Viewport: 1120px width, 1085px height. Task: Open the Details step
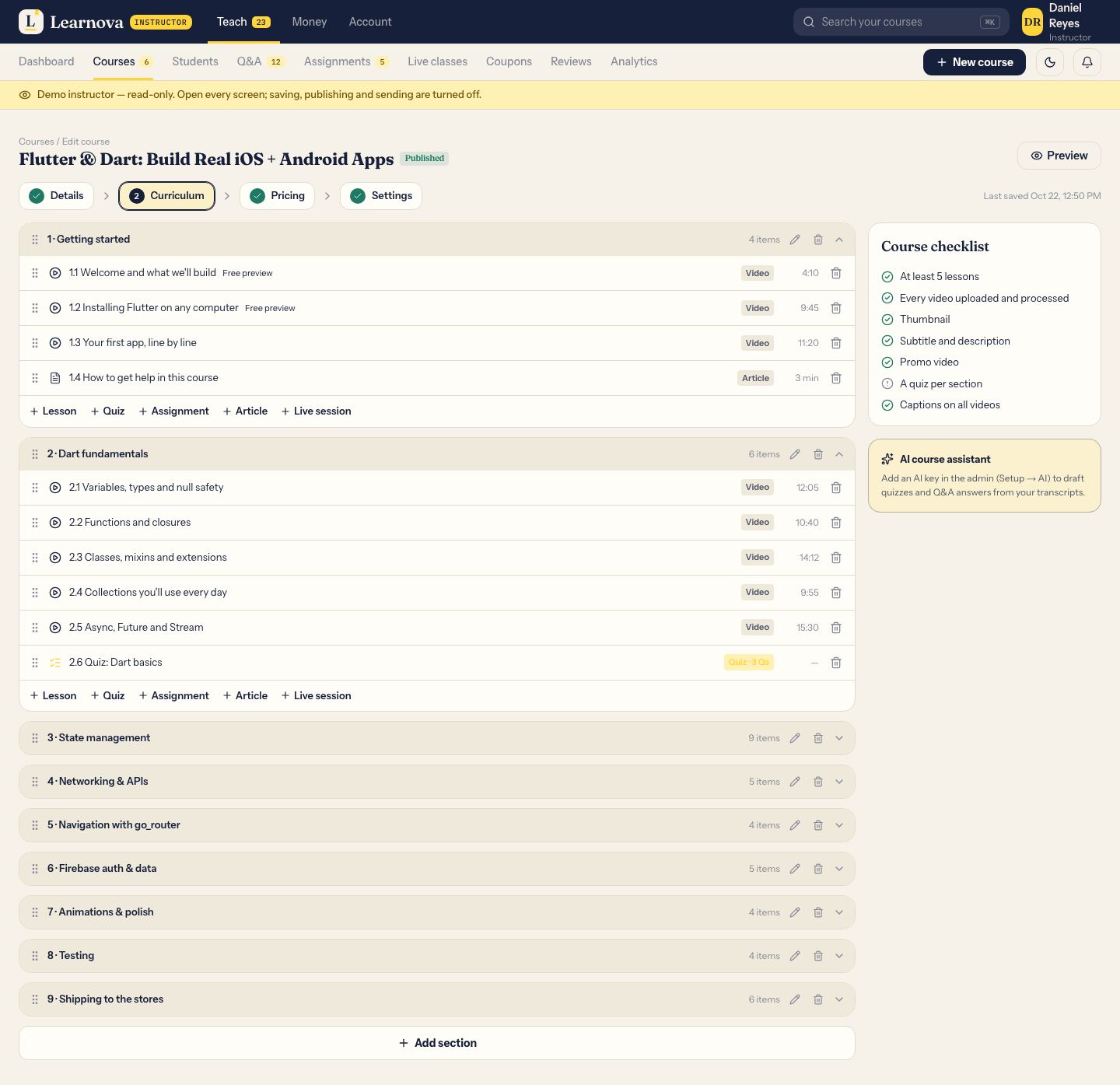tap(56, 196)
